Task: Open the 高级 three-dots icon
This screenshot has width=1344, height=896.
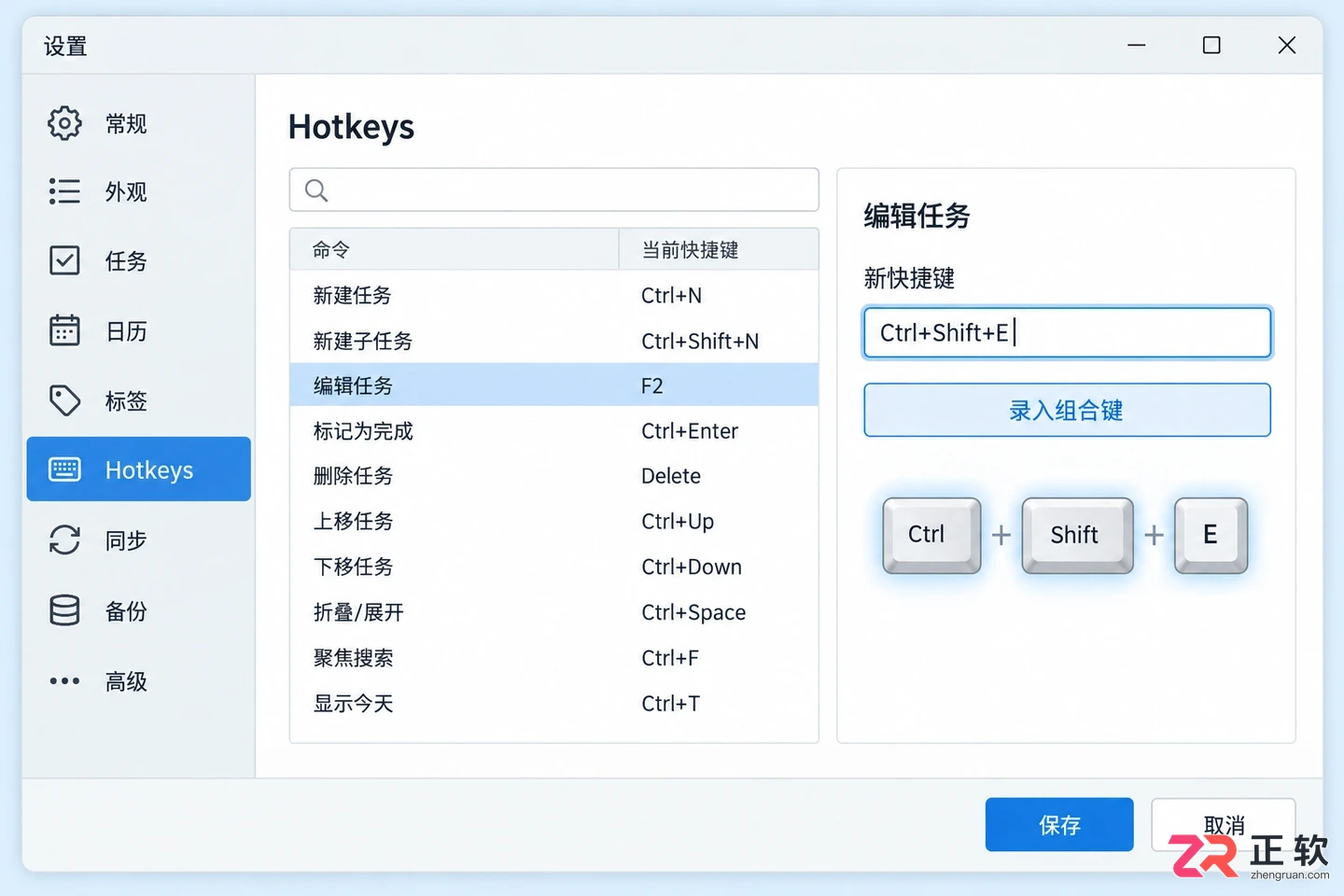Action: (64, 680)
